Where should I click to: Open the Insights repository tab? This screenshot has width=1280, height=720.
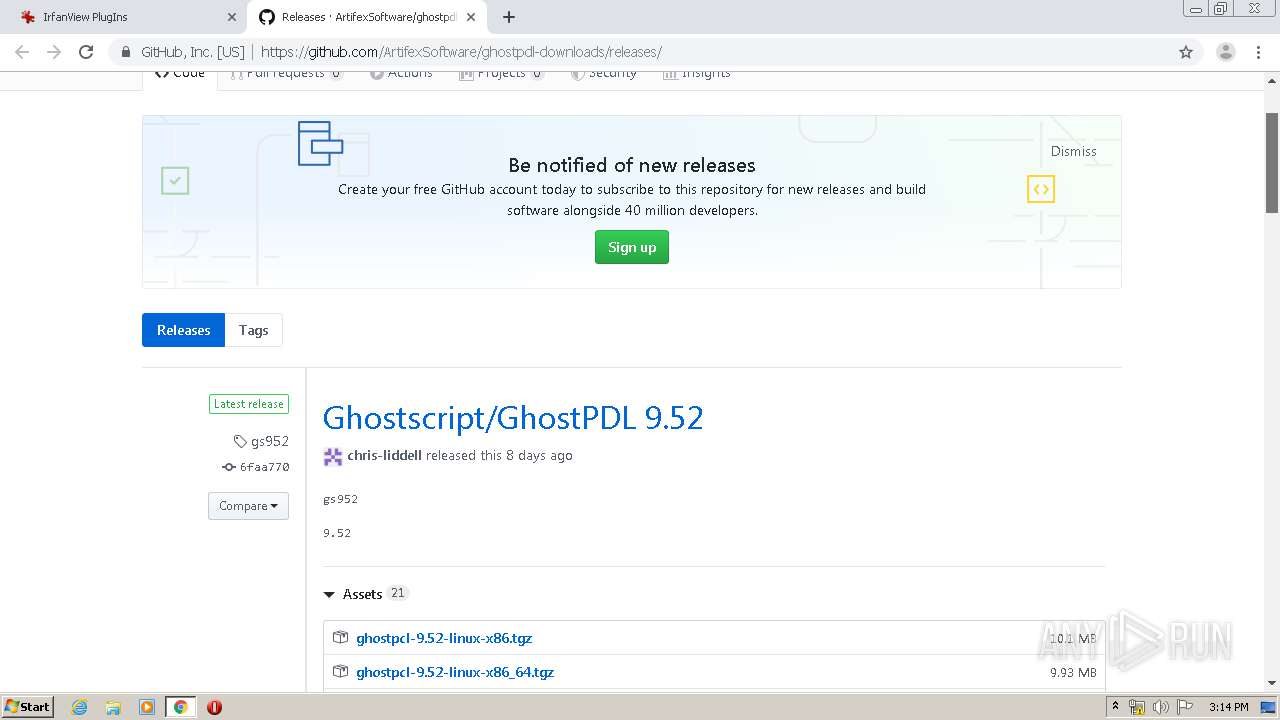tap(697, 73)
